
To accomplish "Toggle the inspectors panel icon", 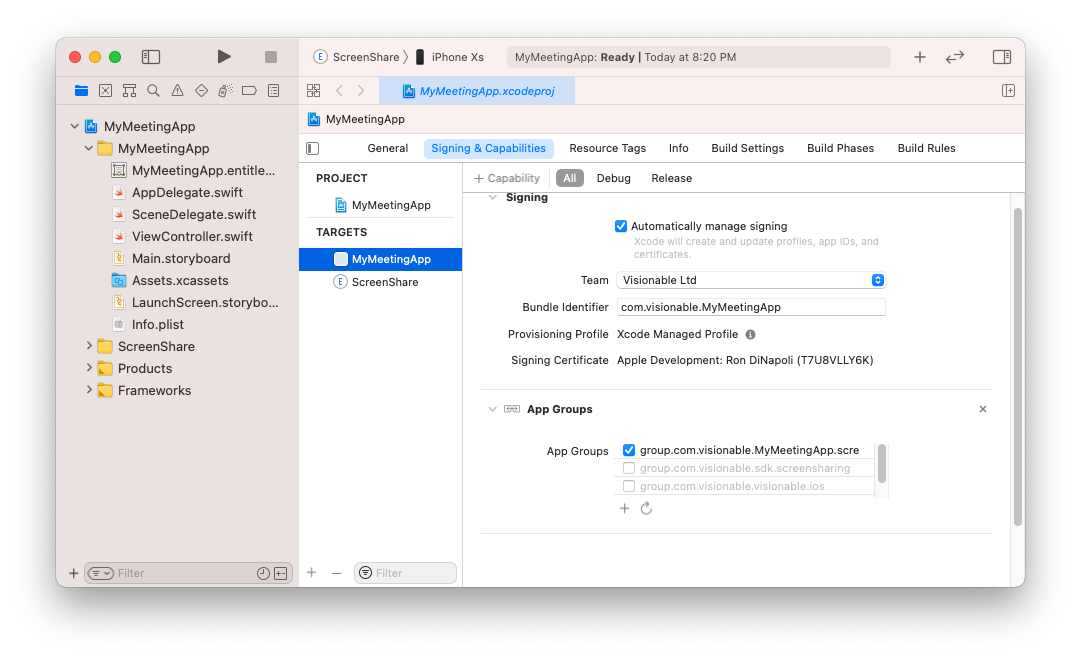I will point(1002,57).
